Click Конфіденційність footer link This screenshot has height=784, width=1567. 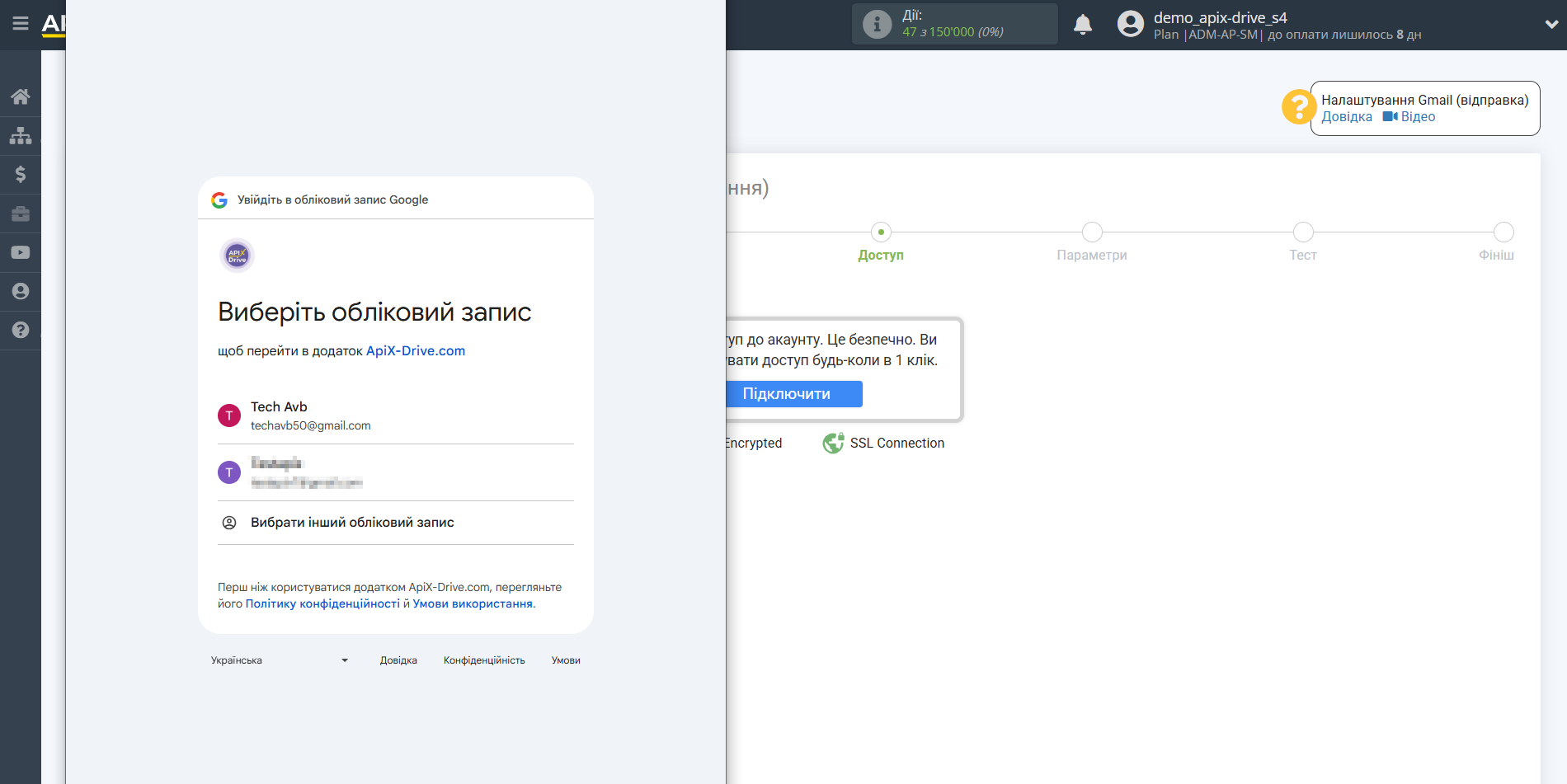click(x=484, y=660)
